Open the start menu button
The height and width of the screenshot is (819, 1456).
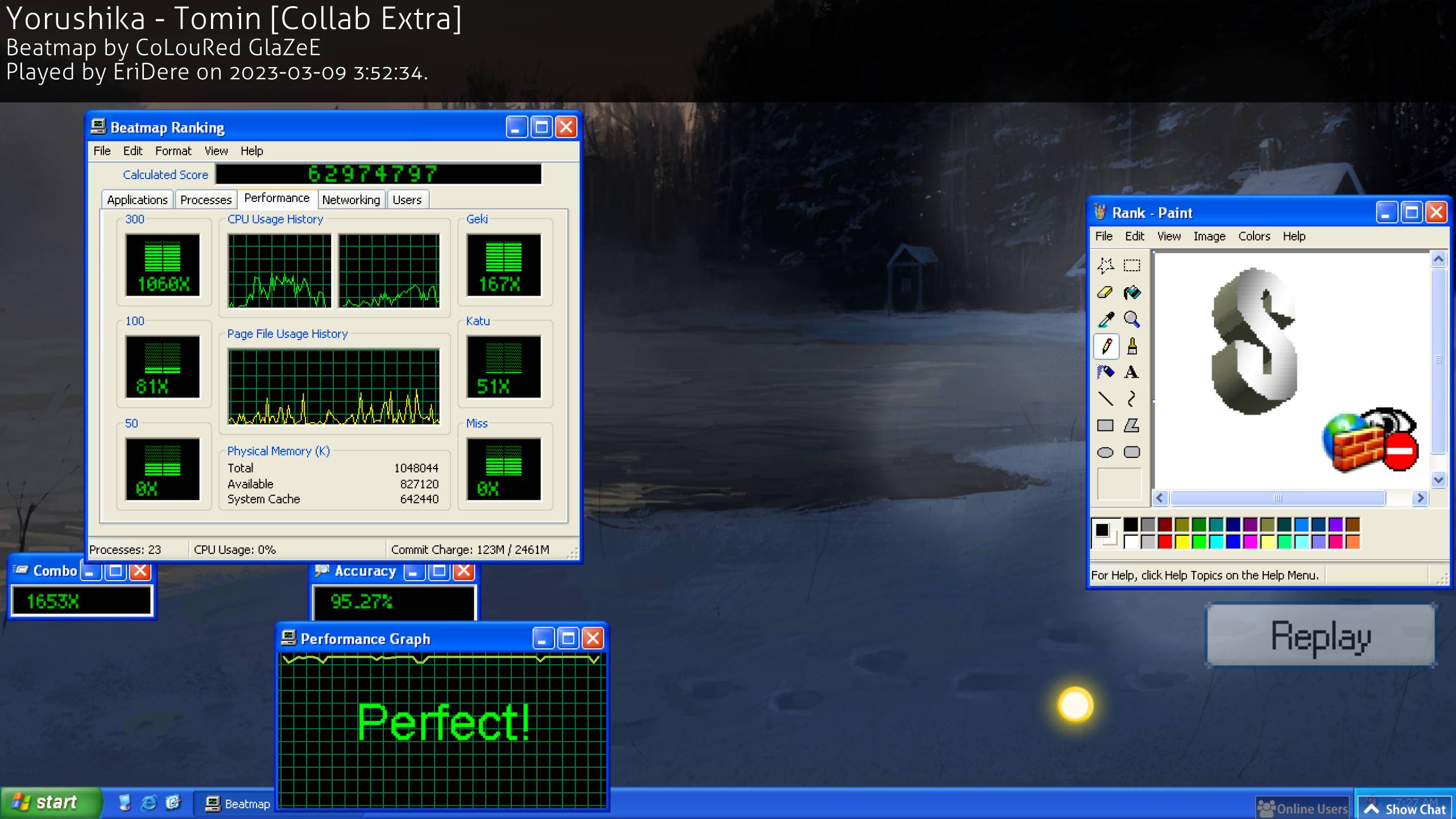coord(51,803)
